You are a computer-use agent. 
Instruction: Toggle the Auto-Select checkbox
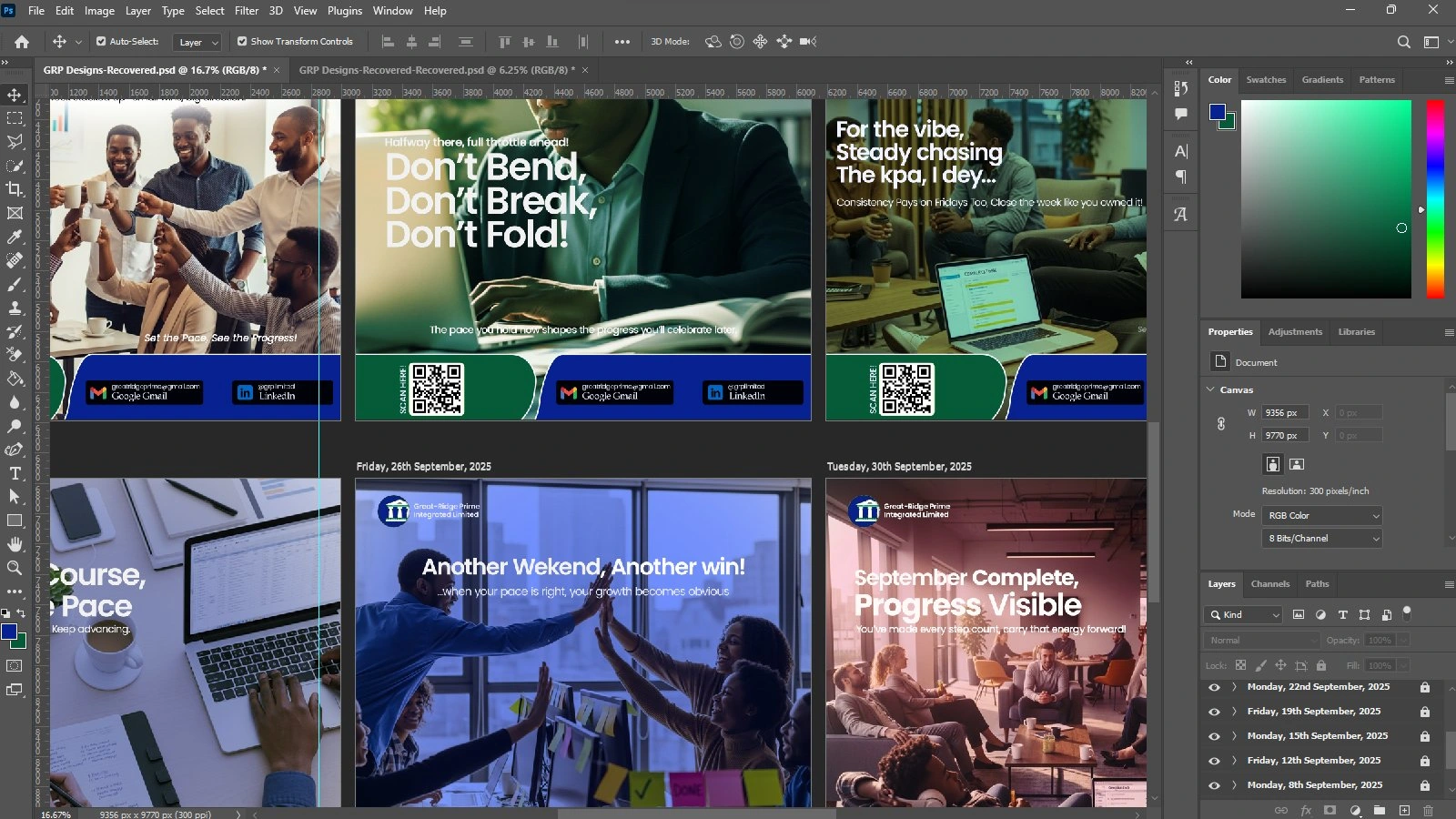(101, 41)
